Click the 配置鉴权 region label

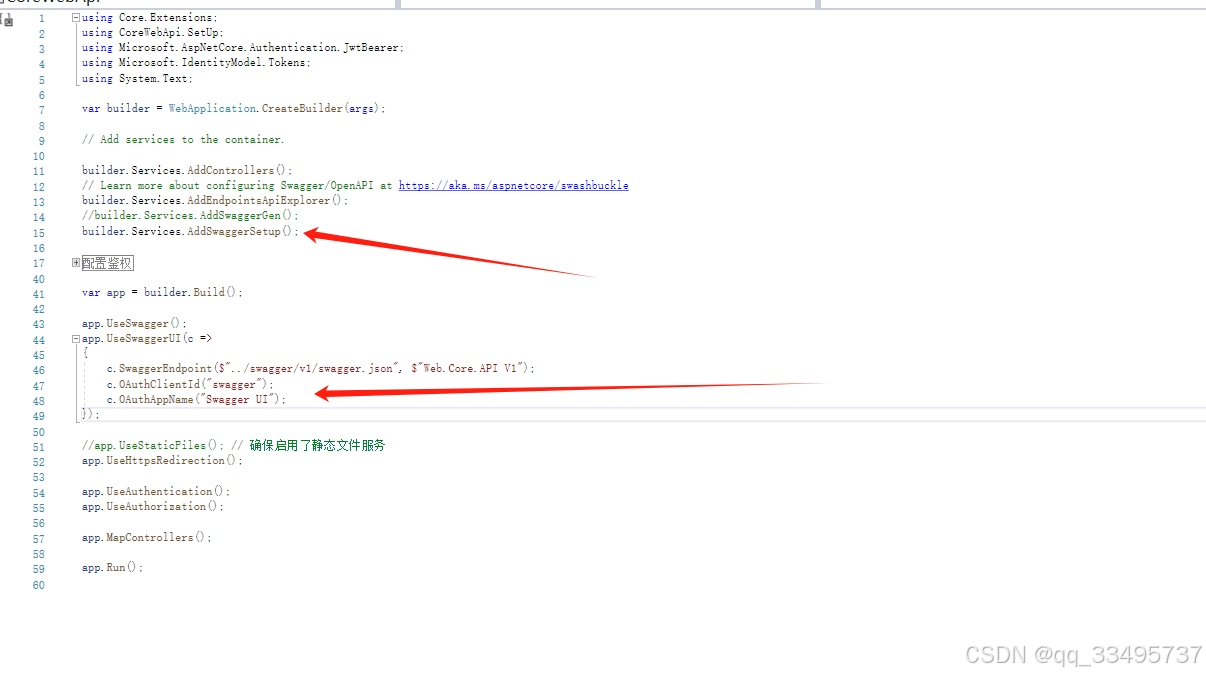tap(107, 262)
